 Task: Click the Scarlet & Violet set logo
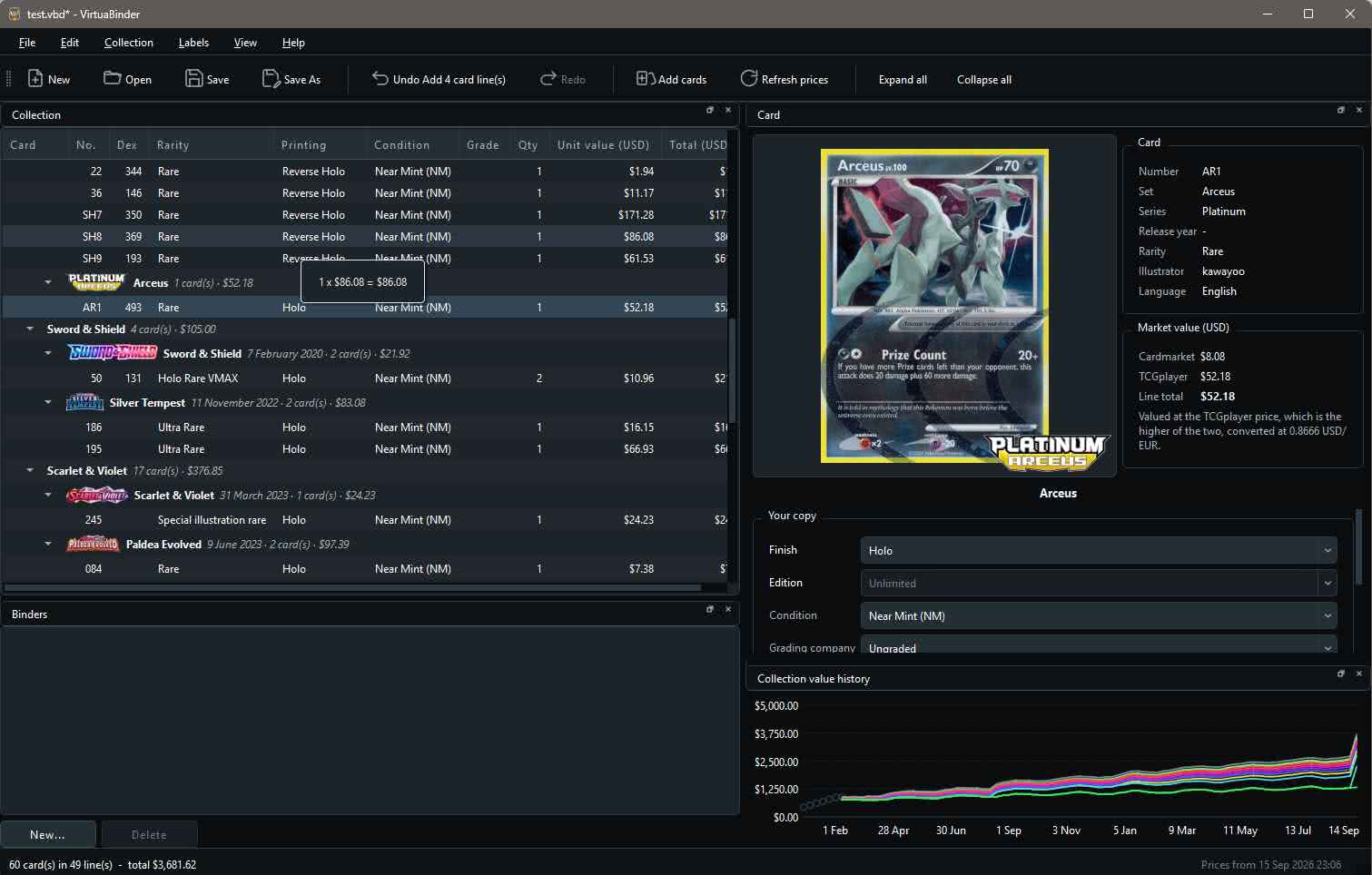(x=97, y=496)
